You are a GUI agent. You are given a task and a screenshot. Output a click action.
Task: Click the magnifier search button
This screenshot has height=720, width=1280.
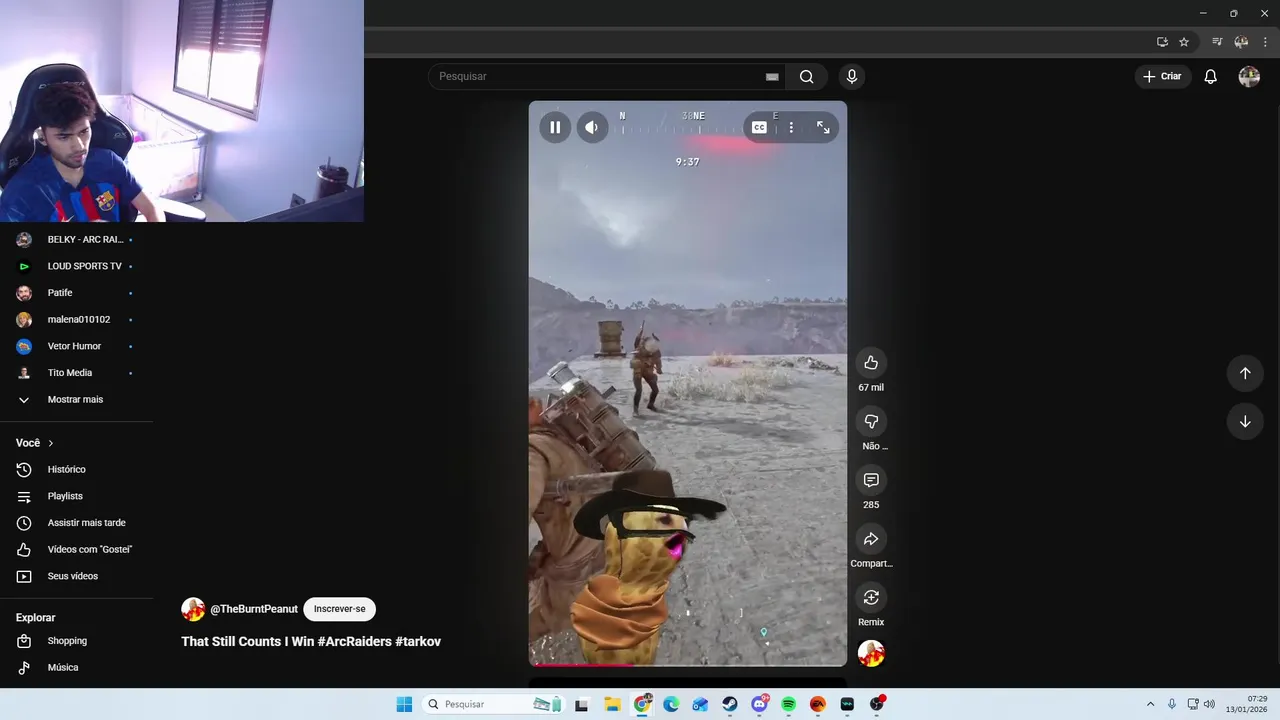click(x=807, y=76)
